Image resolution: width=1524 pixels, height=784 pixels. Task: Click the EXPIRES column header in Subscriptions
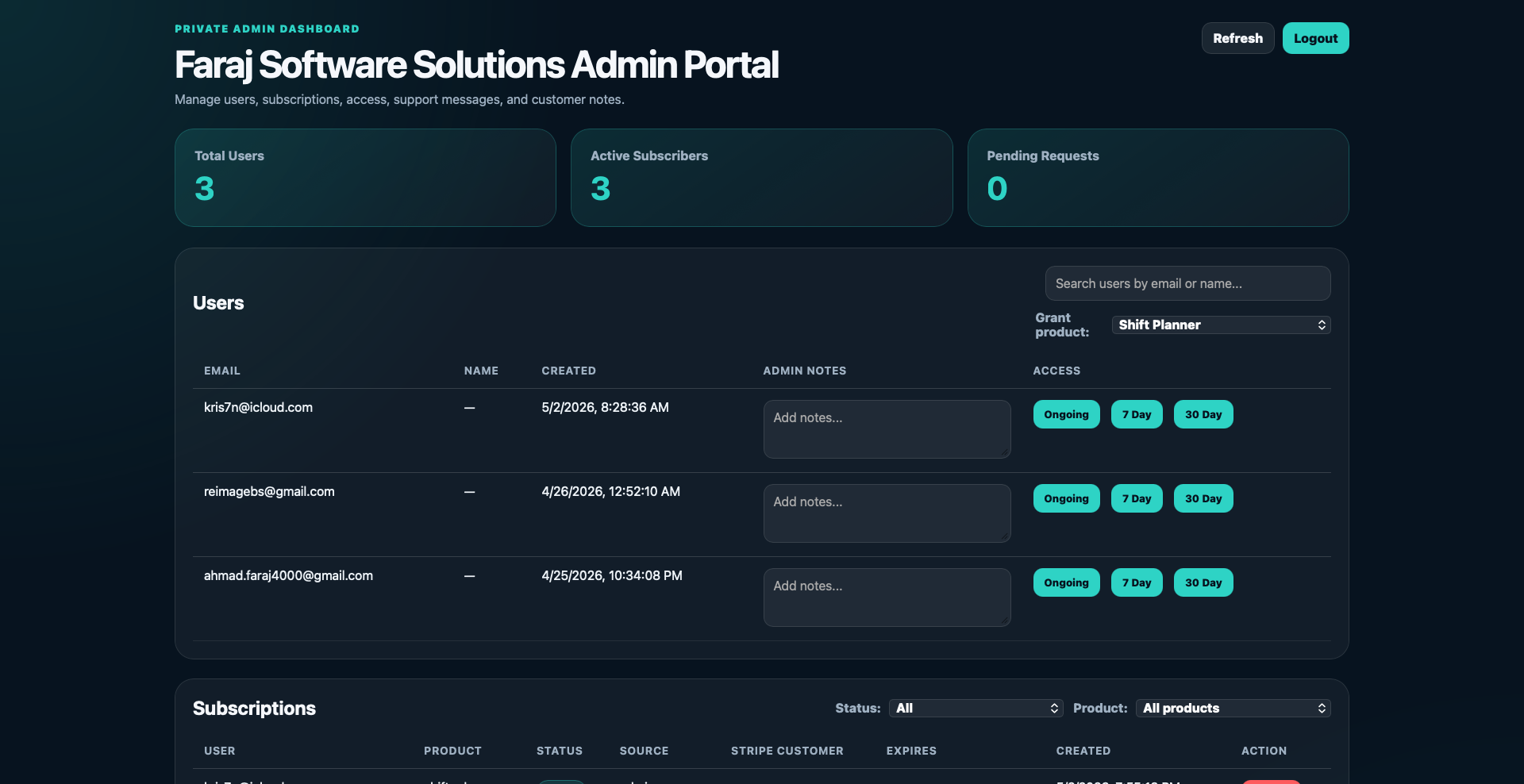911,751
